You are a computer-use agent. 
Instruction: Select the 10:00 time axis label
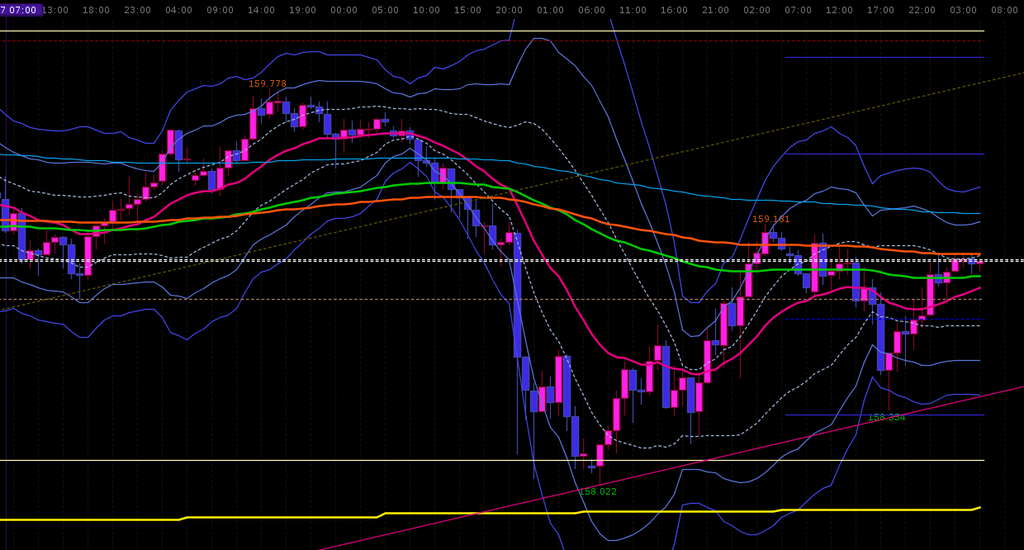[x=426, y=10]
